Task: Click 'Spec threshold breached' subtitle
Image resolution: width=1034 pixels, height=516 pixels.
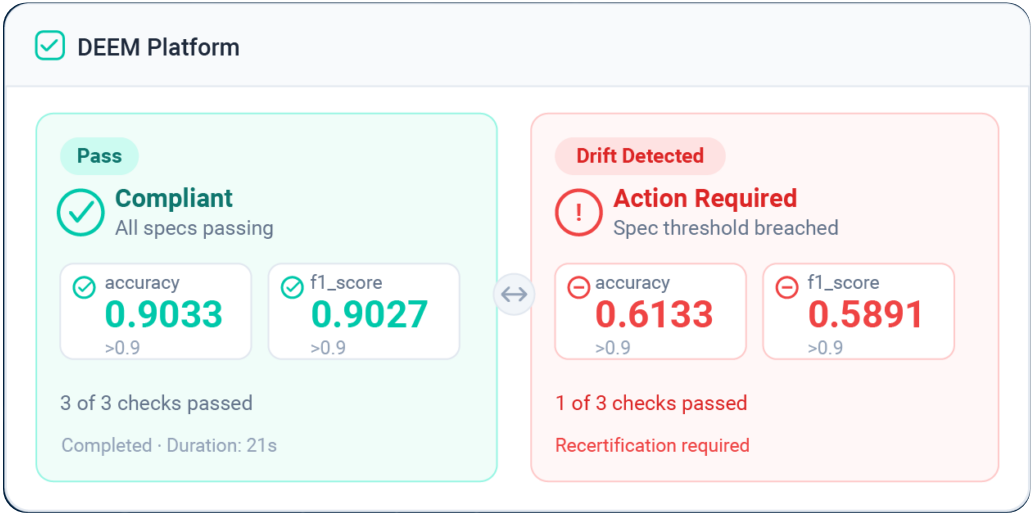Action: click(726, 228)
